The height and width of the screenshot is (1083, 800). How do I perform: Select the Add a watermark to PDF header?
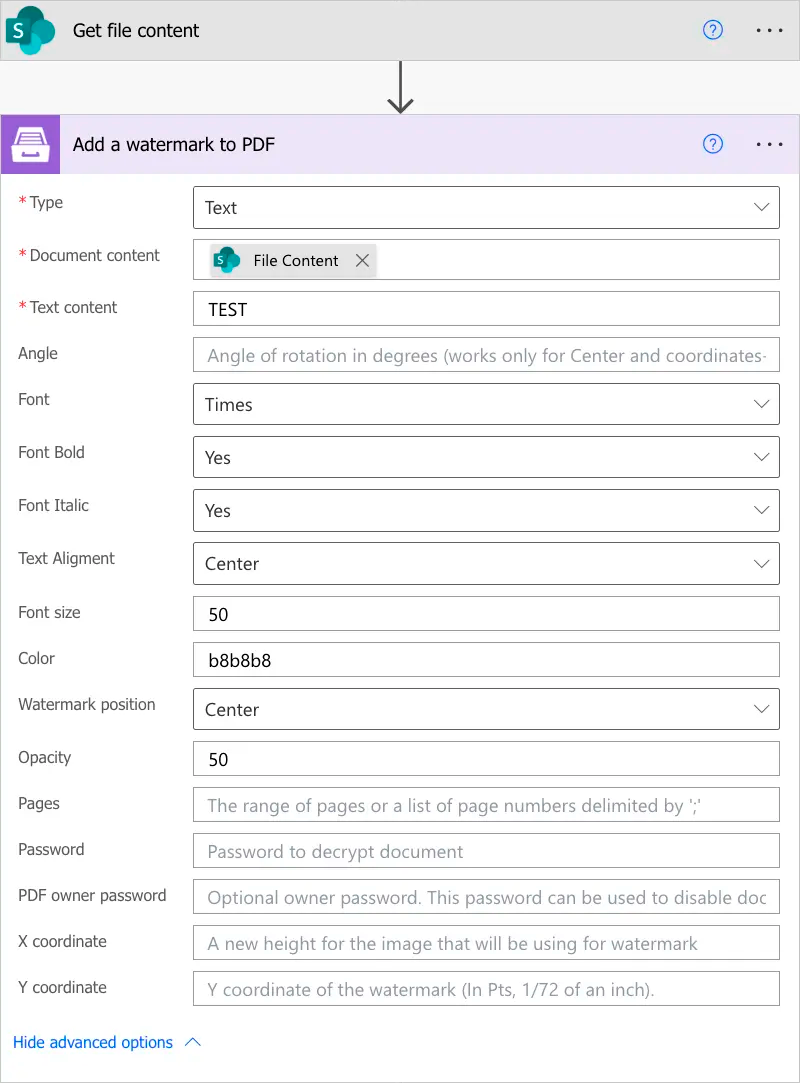[x=173, y=144]
